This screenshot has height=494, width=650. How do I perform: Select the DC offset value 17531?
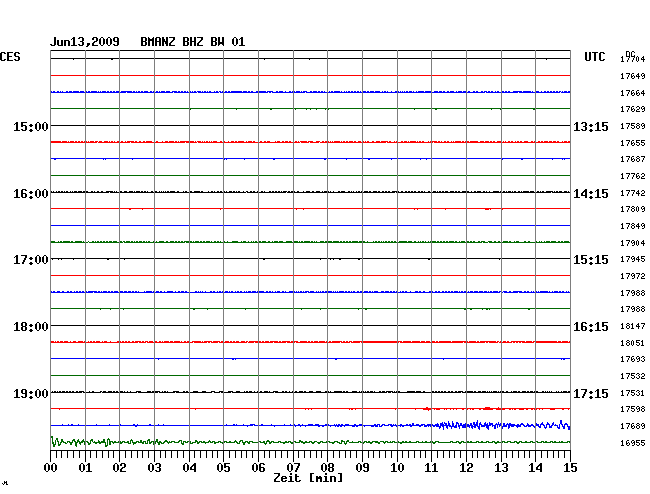click(x=633, y=393)
